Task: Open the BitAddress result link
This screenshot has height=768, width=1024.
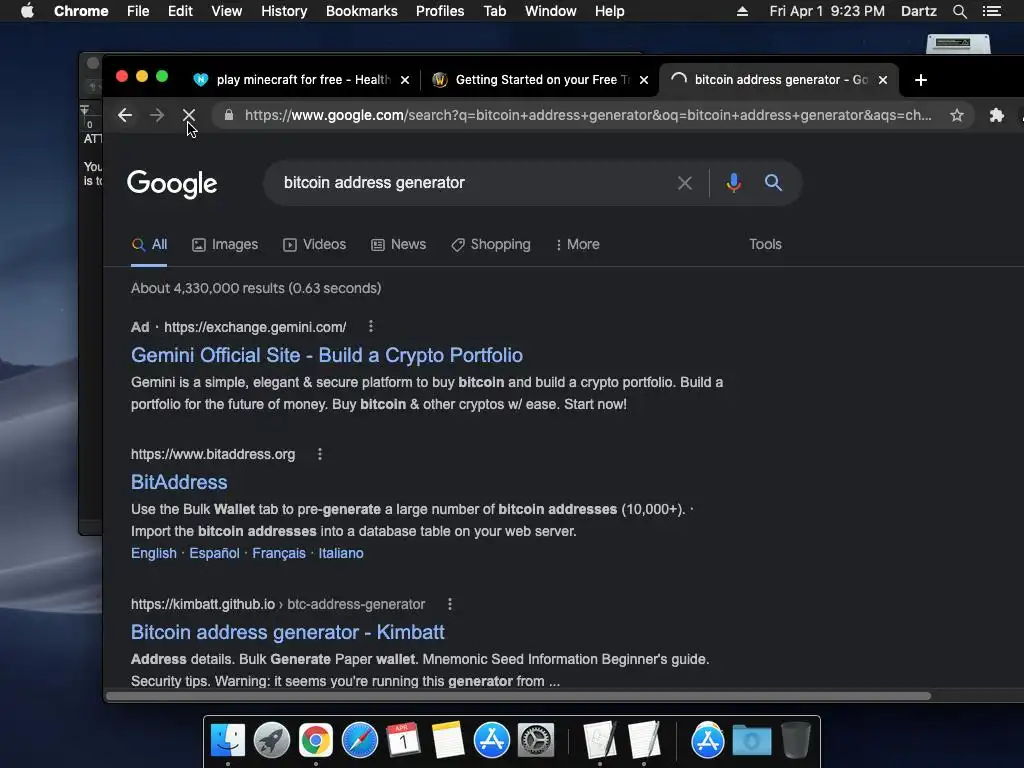Action: (179, 482)
